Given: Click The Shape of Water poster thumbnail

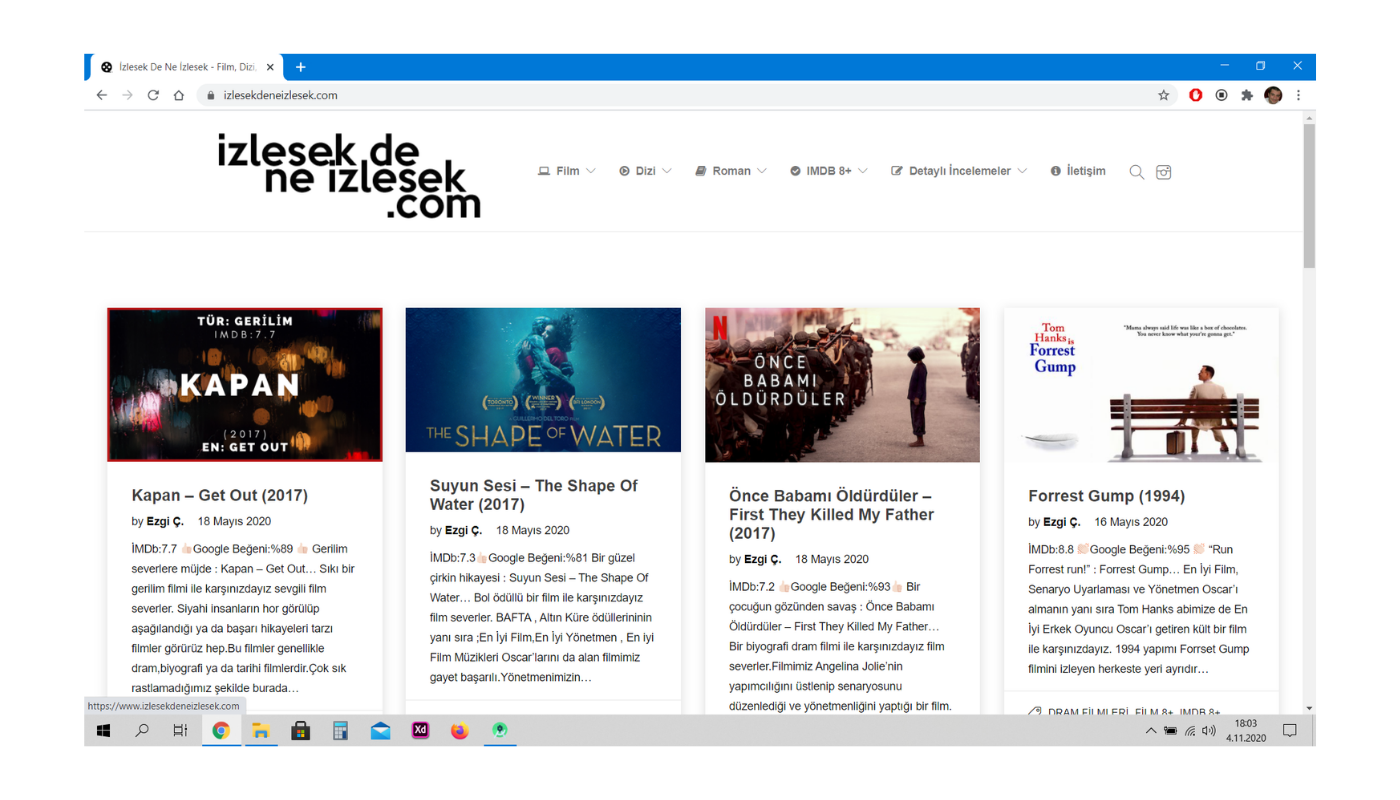Looking at the screenshot, I should [x=543, y=380].
